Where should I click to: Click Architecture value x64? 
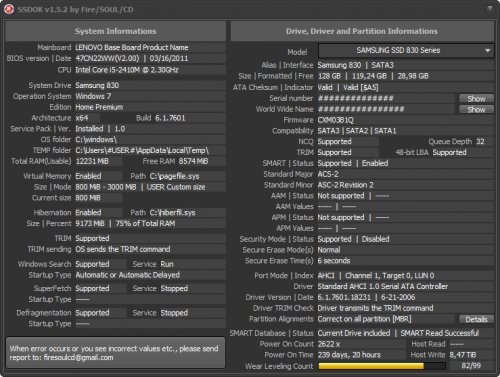click(x=82, y=118)
